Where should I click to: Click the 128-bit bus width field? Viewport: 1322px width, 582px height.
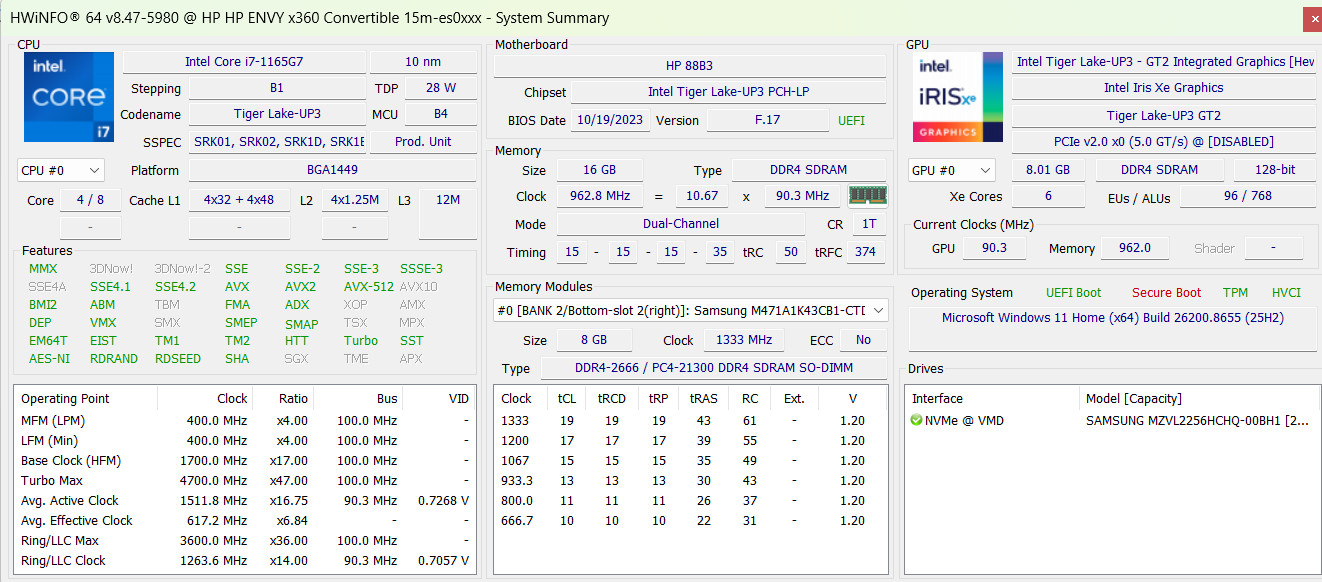click(1274, 170)
